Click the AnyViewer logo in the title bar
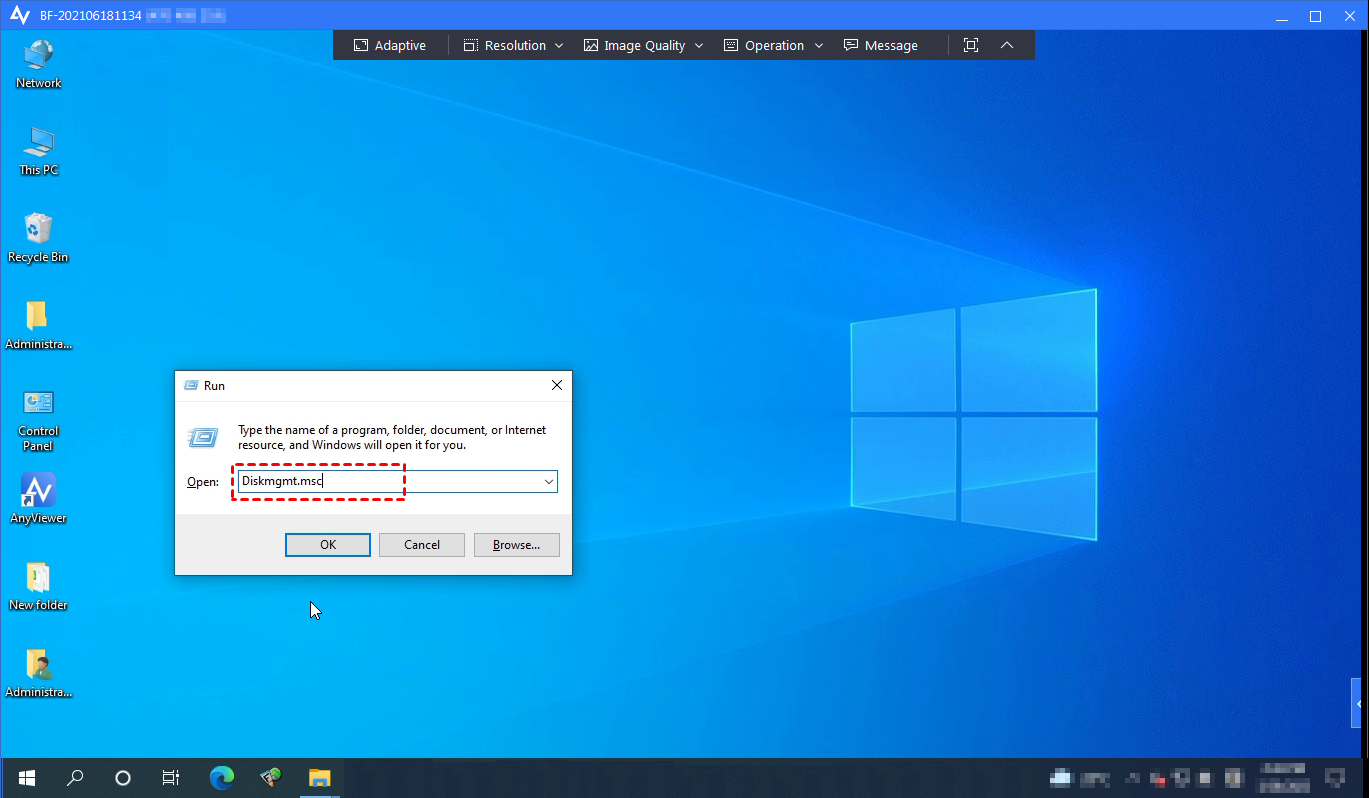Viewport: 1369px width, 798px height. click(19, 15)
